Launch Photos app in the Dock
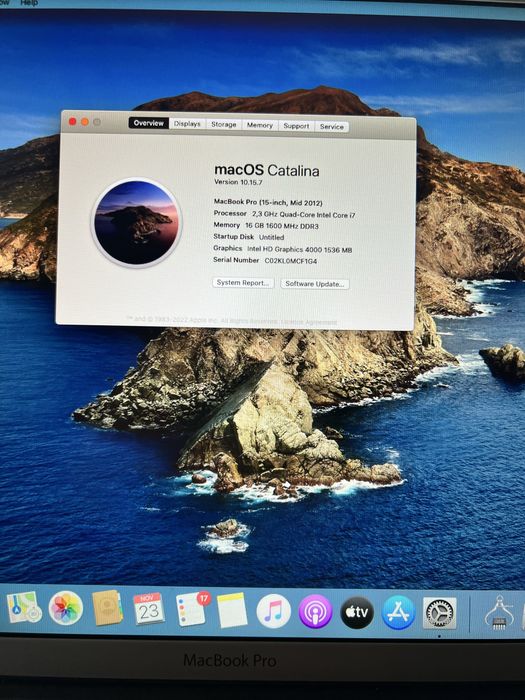This screenshot has height=700, width=525. (x=66, y=608)
